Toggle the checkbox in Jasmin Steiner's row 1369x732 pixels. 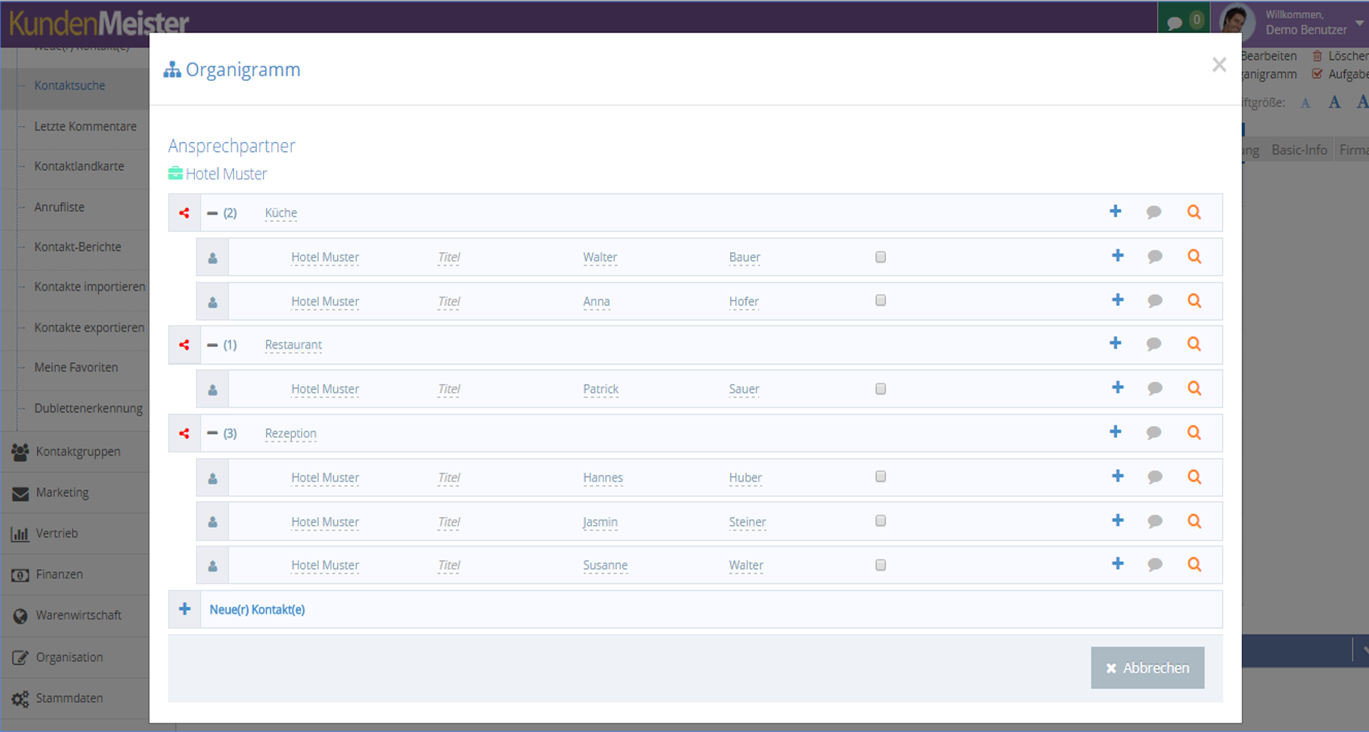[880, 521]
